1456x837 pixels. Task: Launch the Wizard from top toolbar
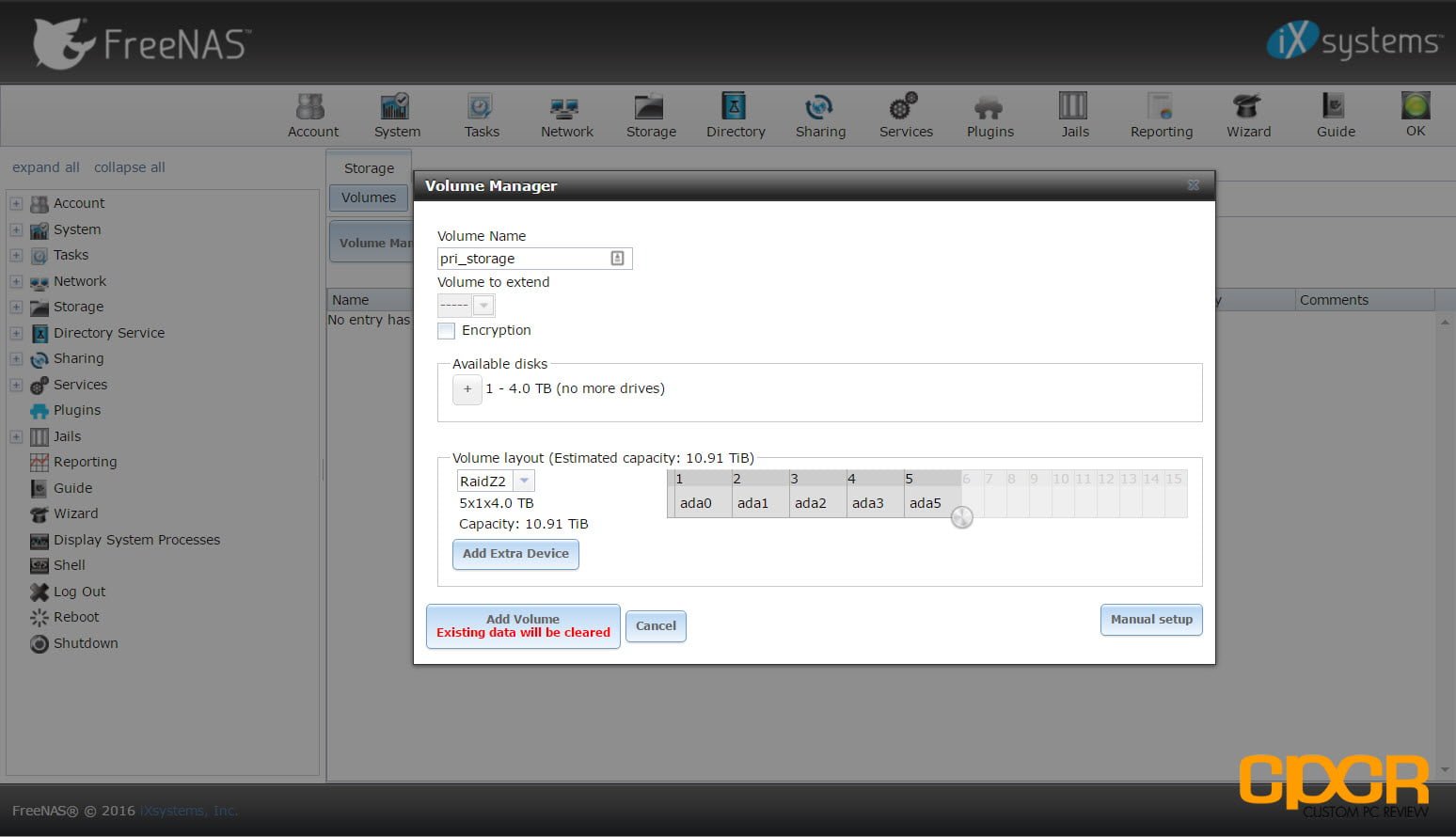[x=1248, y=116]
